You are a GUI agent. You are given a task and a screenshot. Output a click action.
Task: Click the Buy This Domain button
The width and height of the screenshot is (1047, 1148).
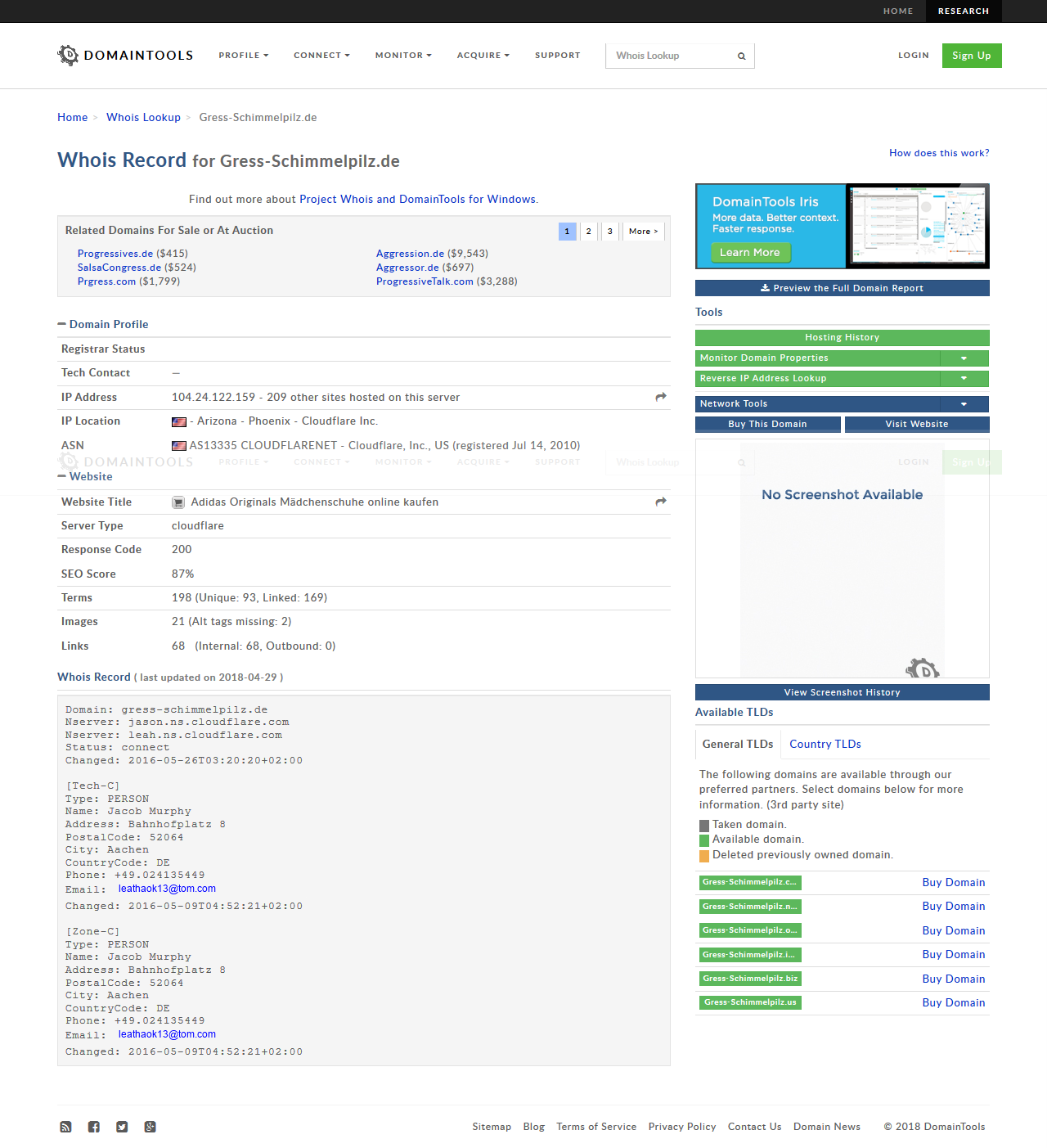pyautogui.click(x=767, y=425)
